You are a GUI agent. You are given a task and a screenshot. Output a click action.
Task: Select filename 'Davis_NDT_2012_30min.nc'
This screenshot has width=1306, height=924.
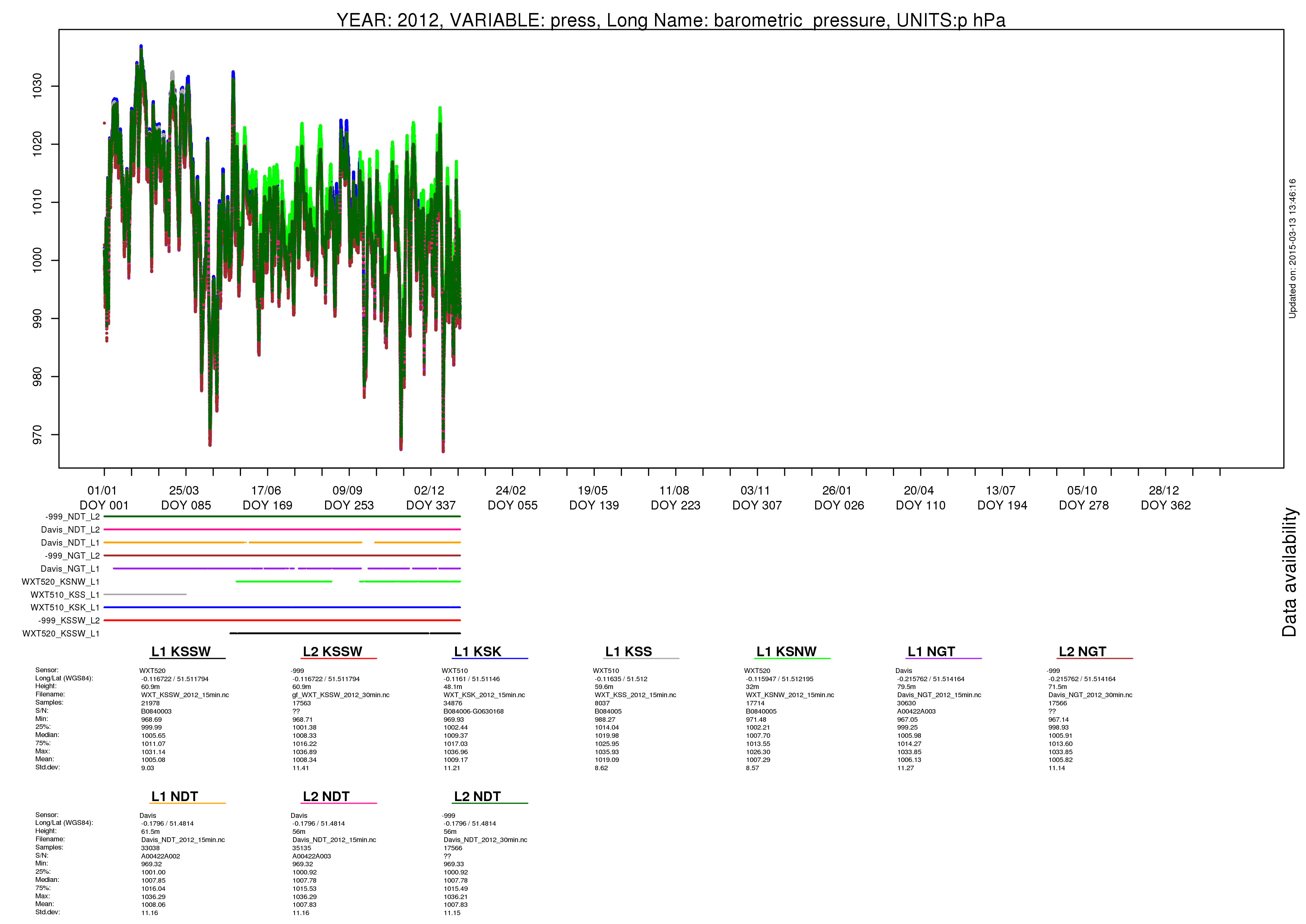pyautogui.click(x=485, y=840)
